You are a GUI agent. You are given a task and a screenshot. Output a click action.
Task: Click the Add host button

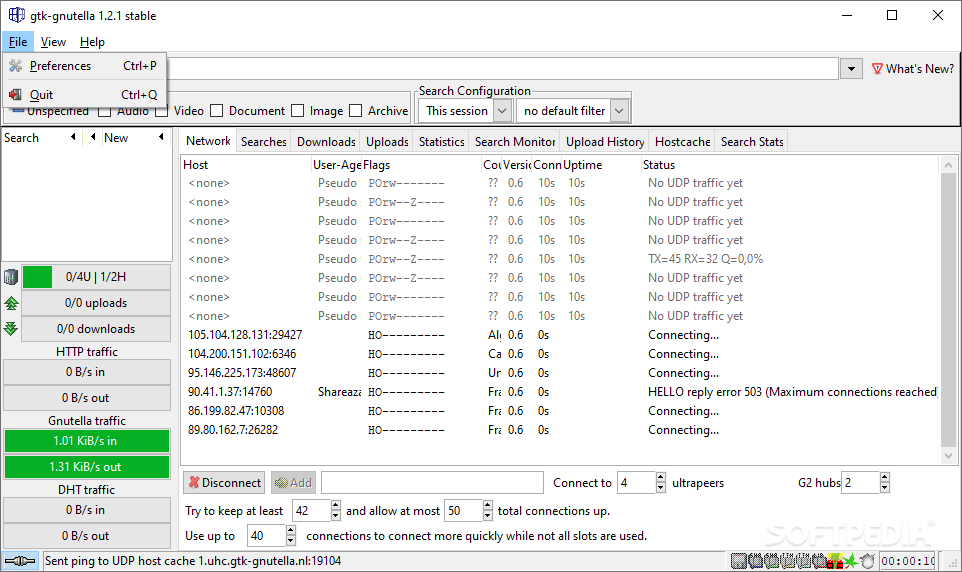pyautogui.click(x=293, y=483)
